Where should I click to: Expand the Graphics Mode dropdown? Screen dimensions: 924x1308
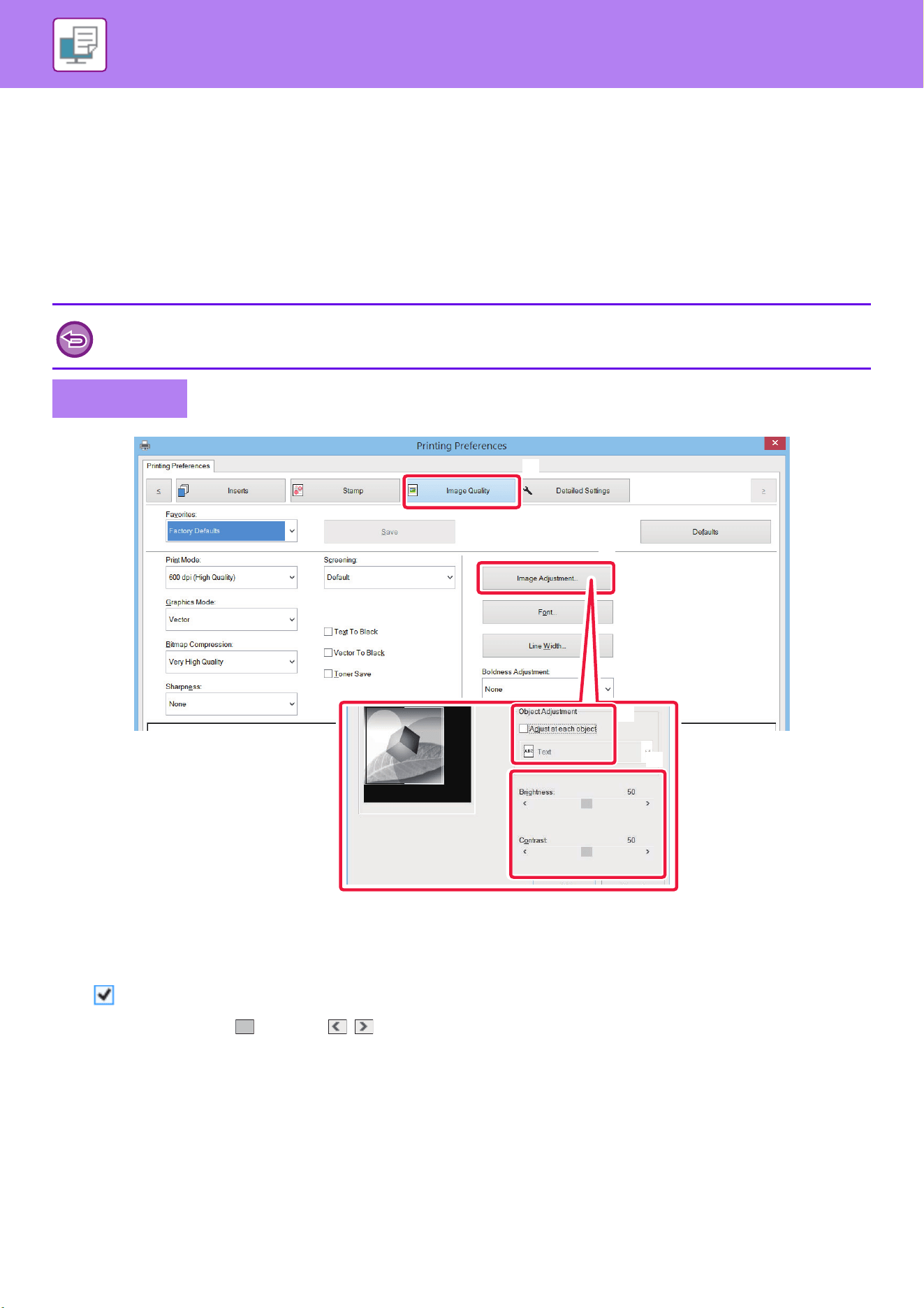click(231, 620)
